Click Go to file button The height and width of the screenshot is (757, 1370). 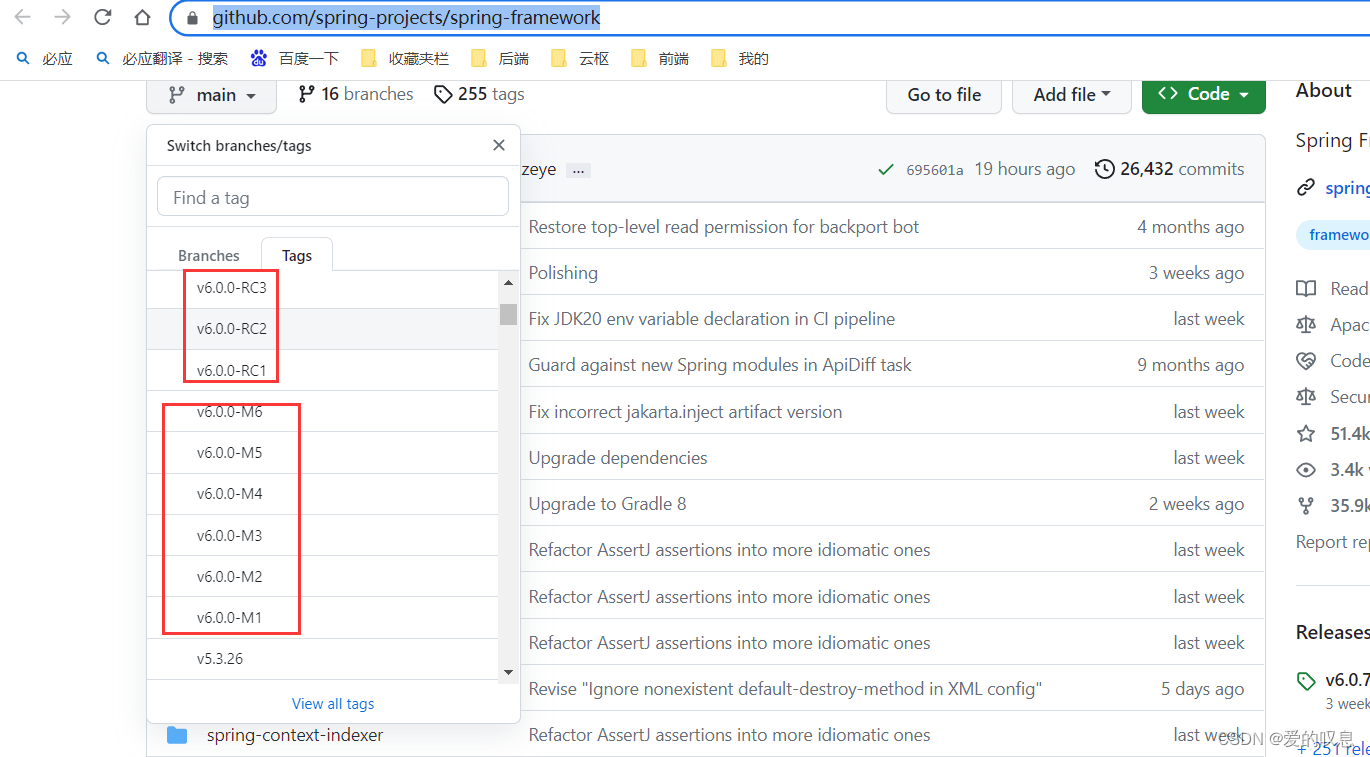coord(944,95)
